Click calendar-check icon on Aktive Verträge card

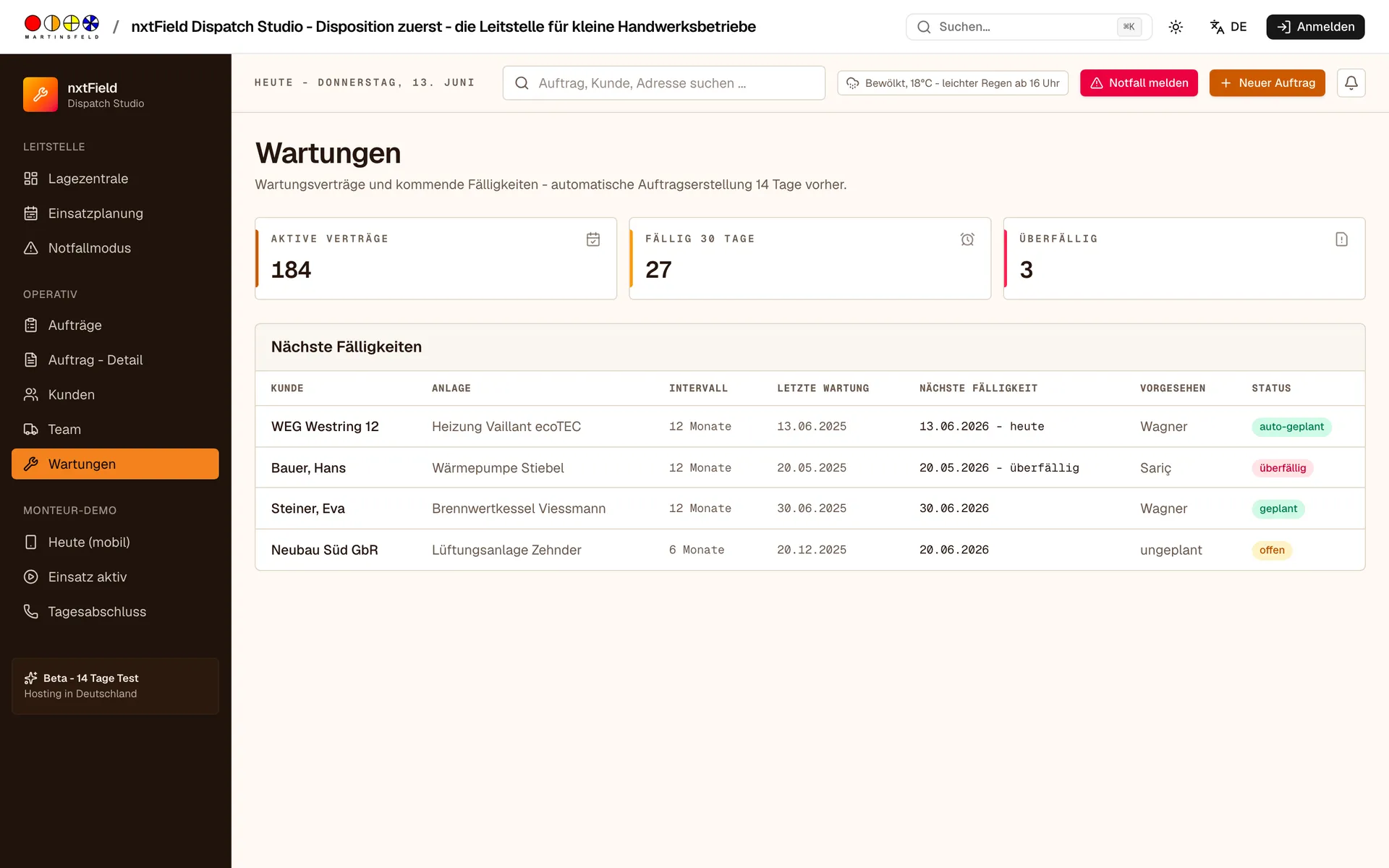pyautogui.click(x=593, y=239)
